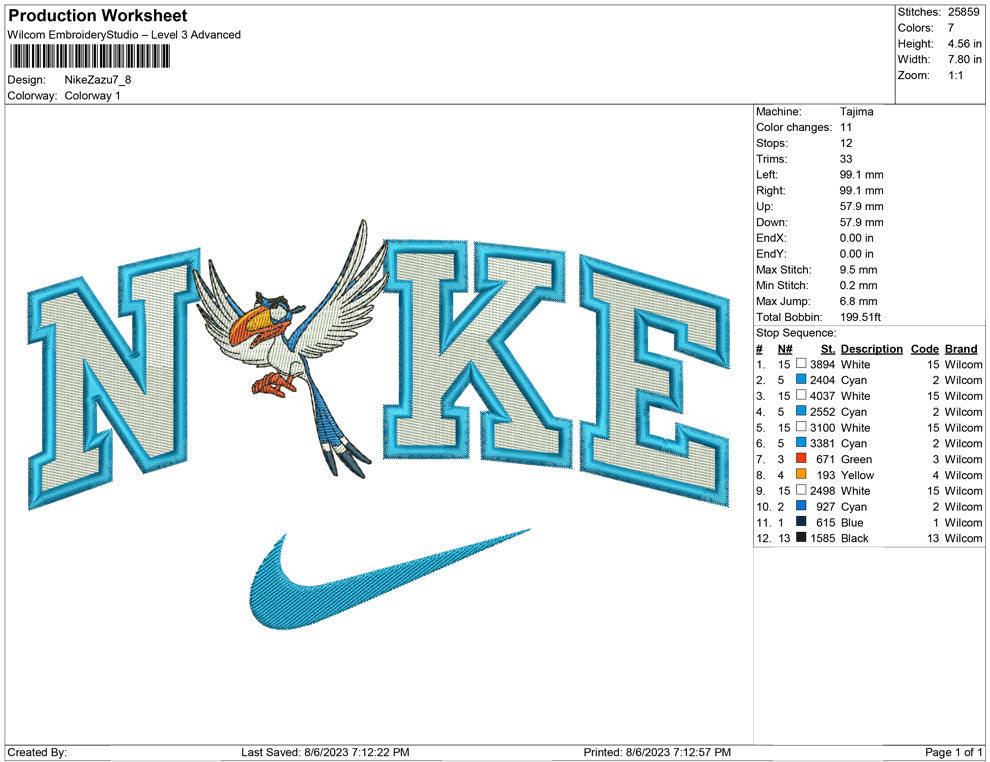
Task: Click the St. column header
Action: click(x=828, y=349)
